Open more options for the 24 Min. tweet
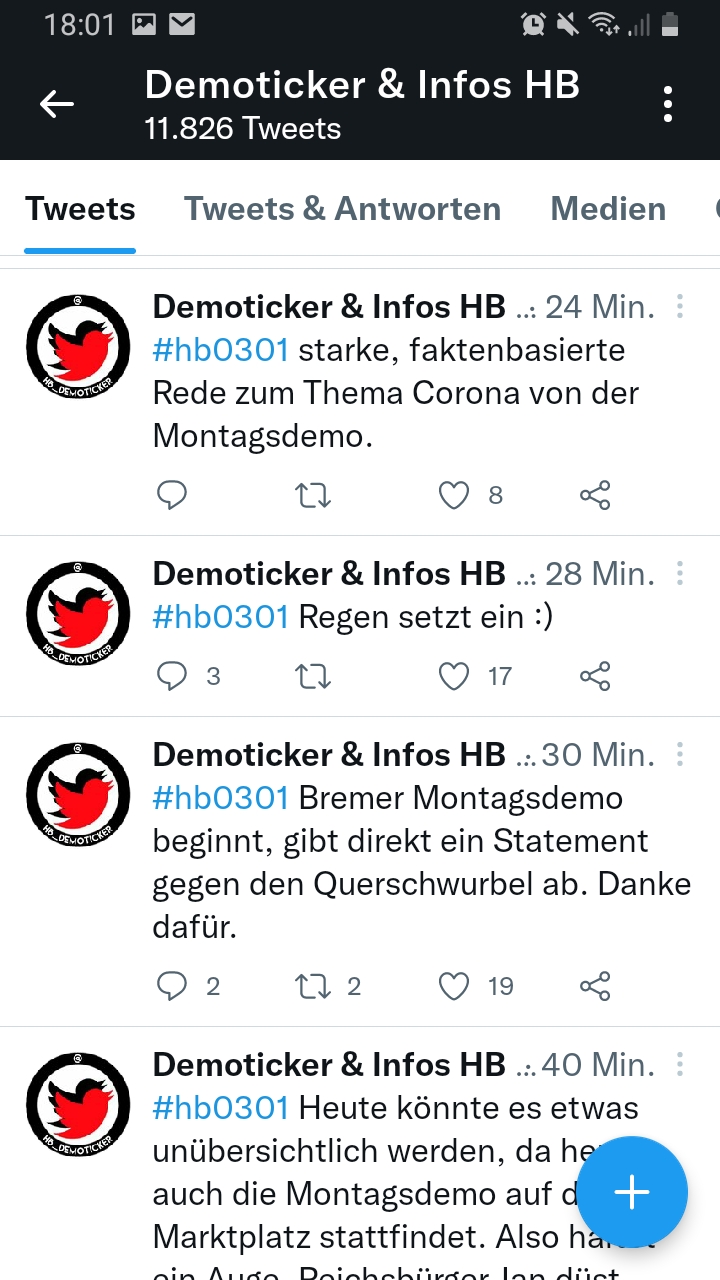This screenshot has height=1280, width=720. click(680, 306)
